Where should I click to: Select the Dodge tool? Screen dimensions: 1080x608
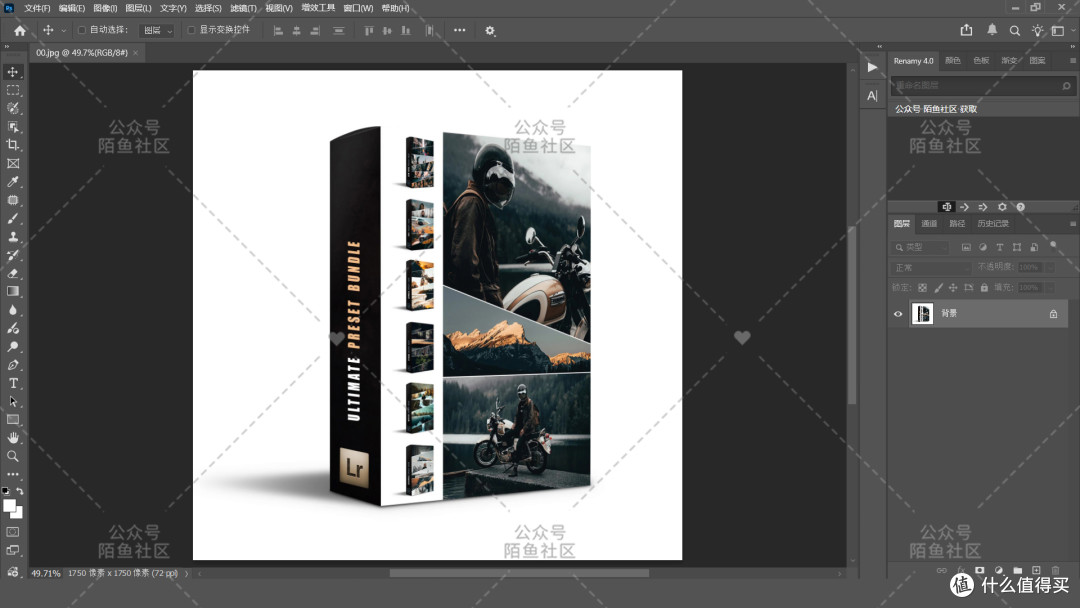click(x=13, y=346)
